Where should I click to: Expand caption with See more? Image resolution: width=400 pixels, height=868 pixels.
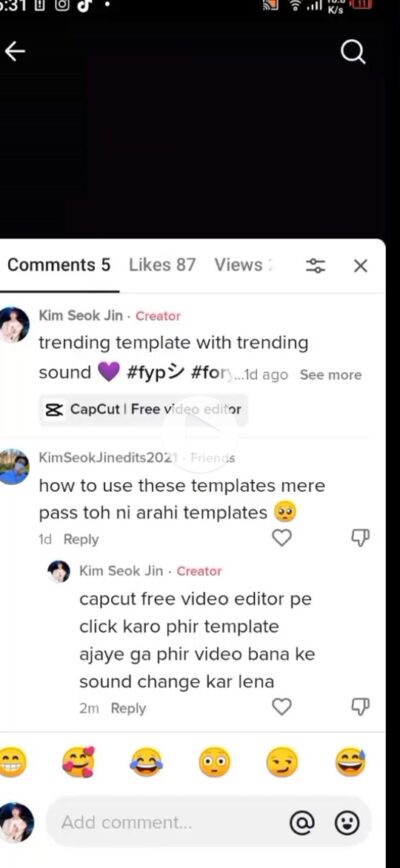(x=330, y=375)
